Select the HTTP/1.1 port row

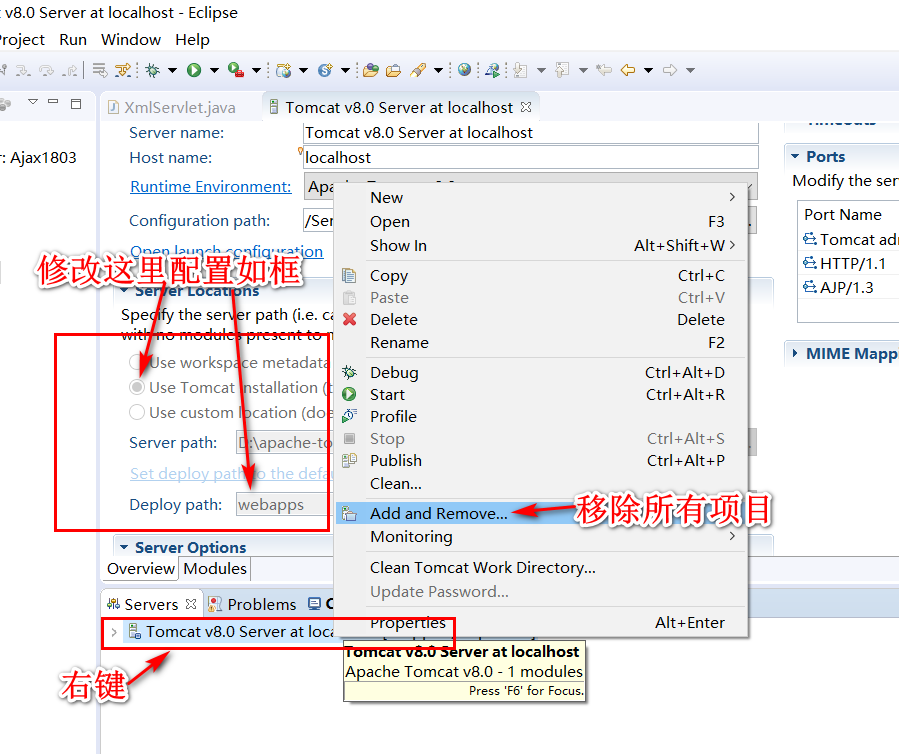849,263
